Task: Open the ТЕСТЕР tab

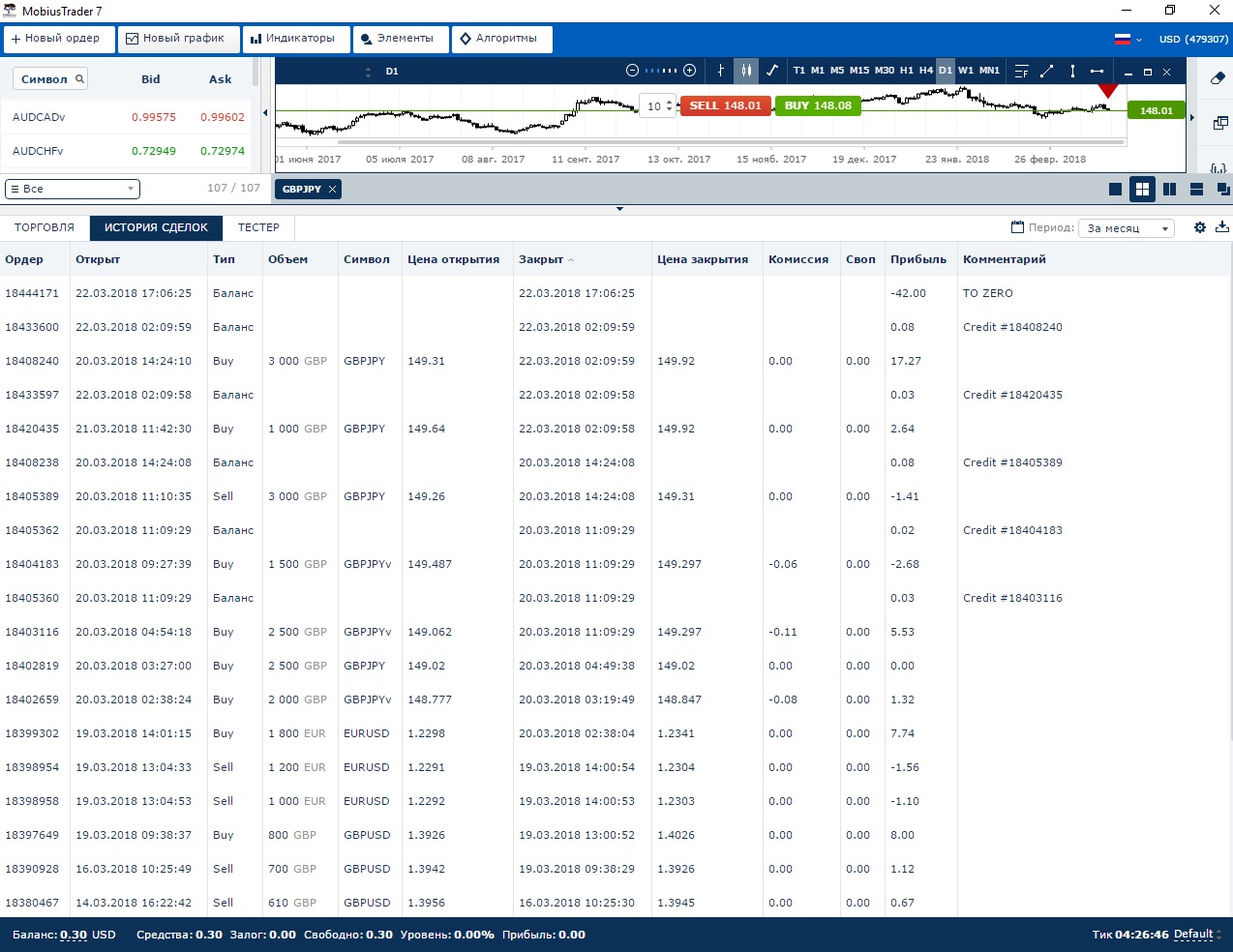Action: (x=258, y=227)
